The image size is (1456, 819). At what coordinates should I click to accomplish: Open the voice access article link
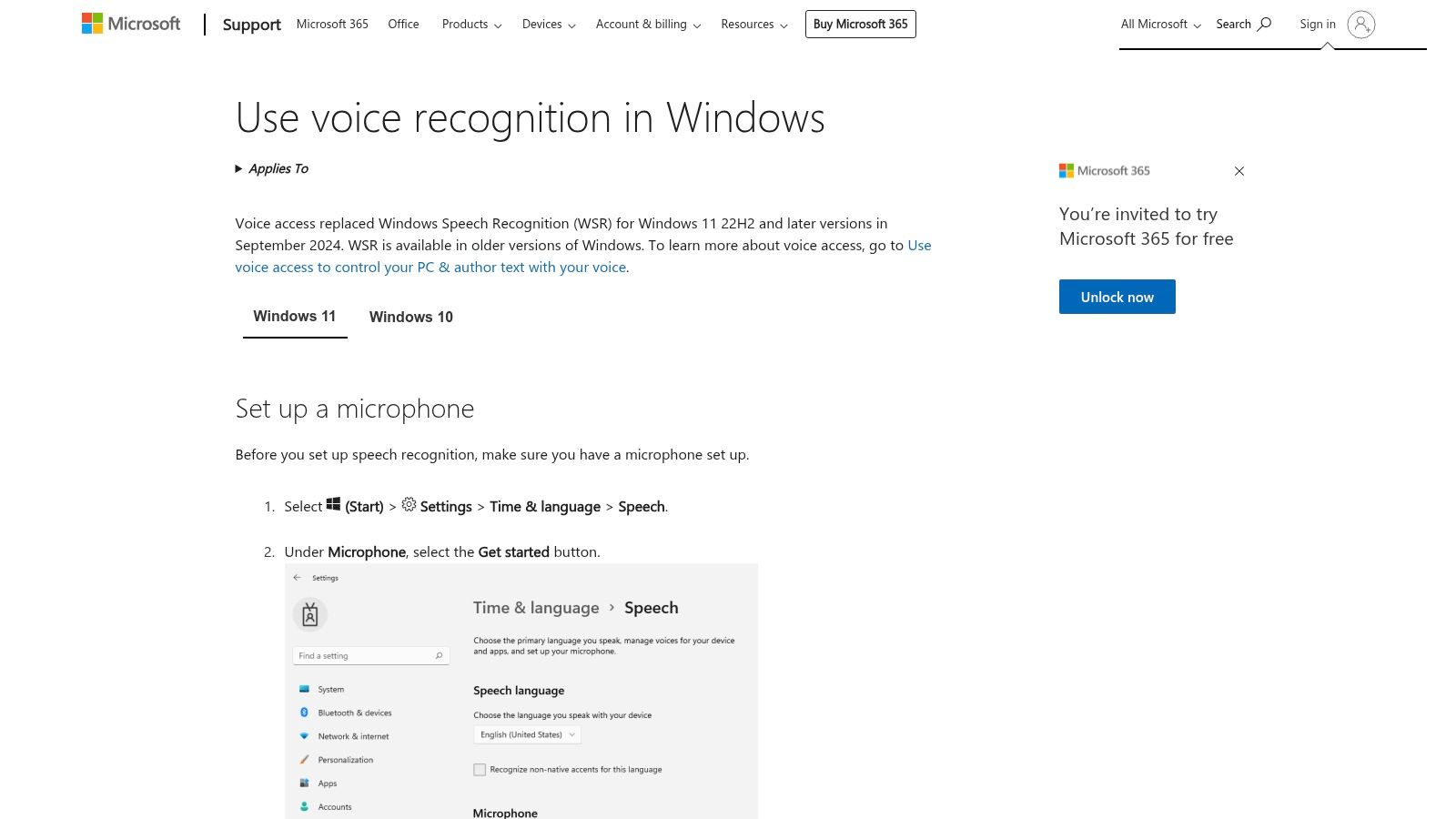582,257
